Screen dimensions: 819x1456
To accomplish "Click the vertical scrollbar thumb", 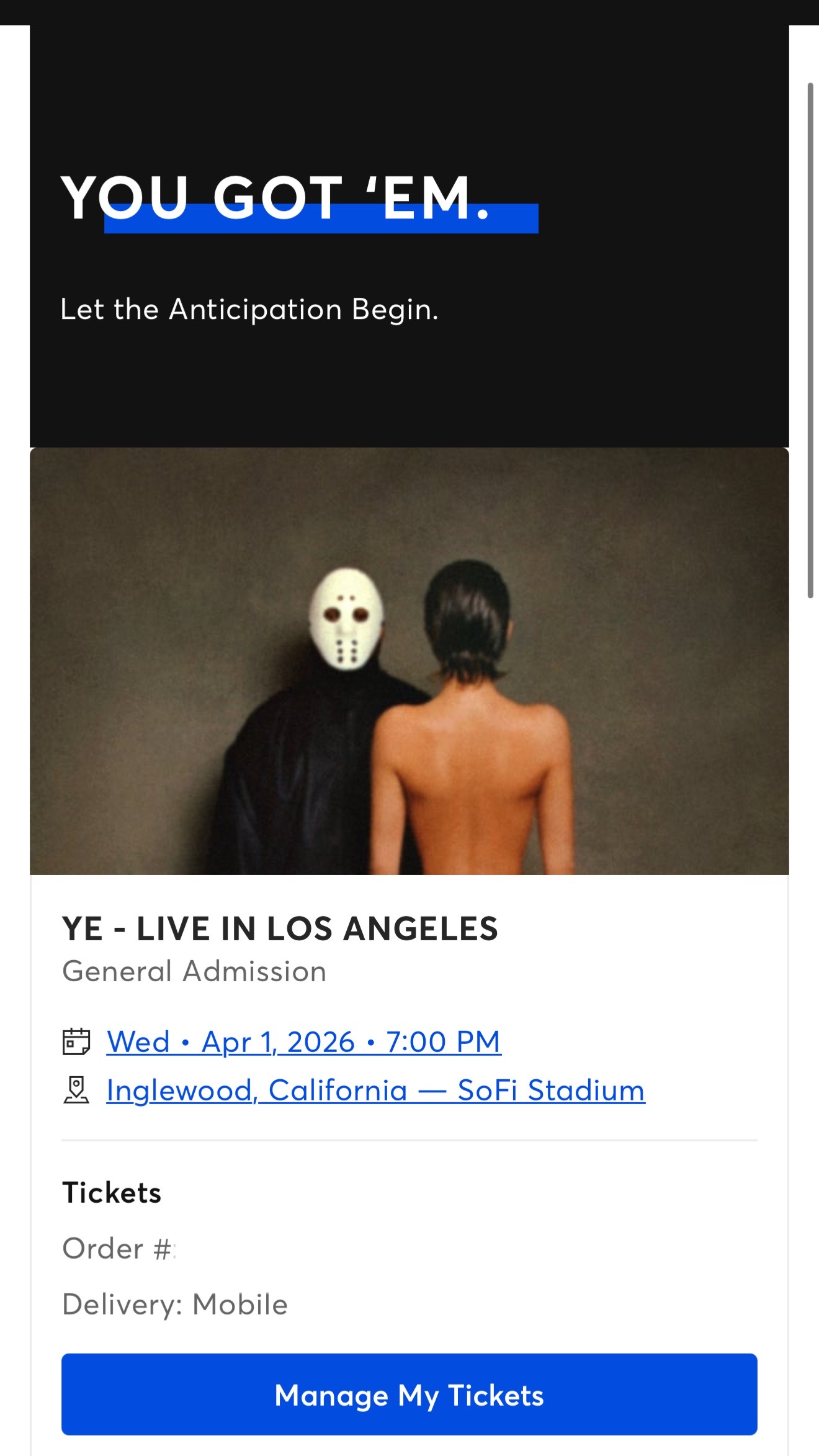I will click(x=810, y=340).
